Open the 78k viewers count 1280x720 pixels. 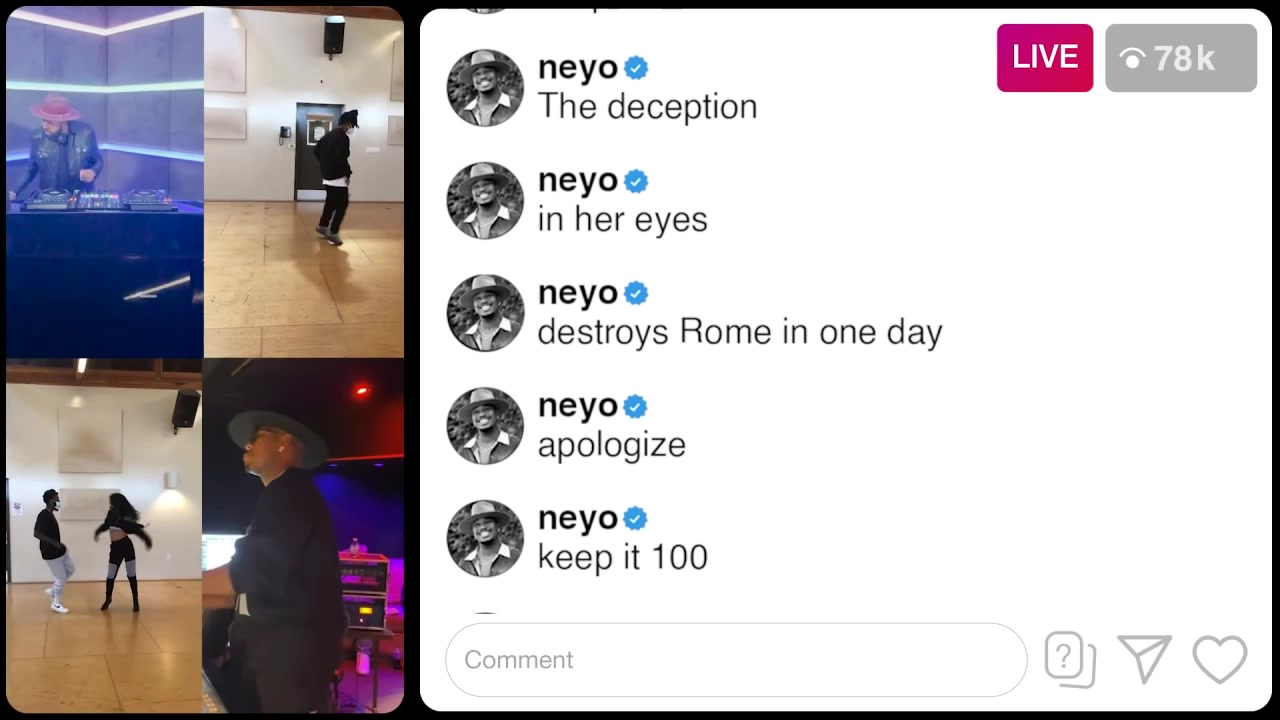point(1181,58)
